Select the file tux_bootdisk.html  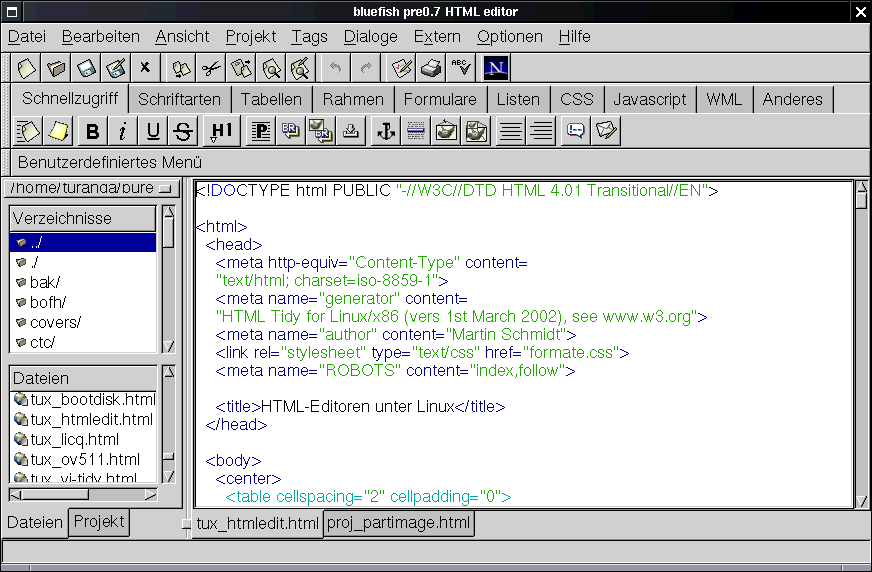coord(85,400)
